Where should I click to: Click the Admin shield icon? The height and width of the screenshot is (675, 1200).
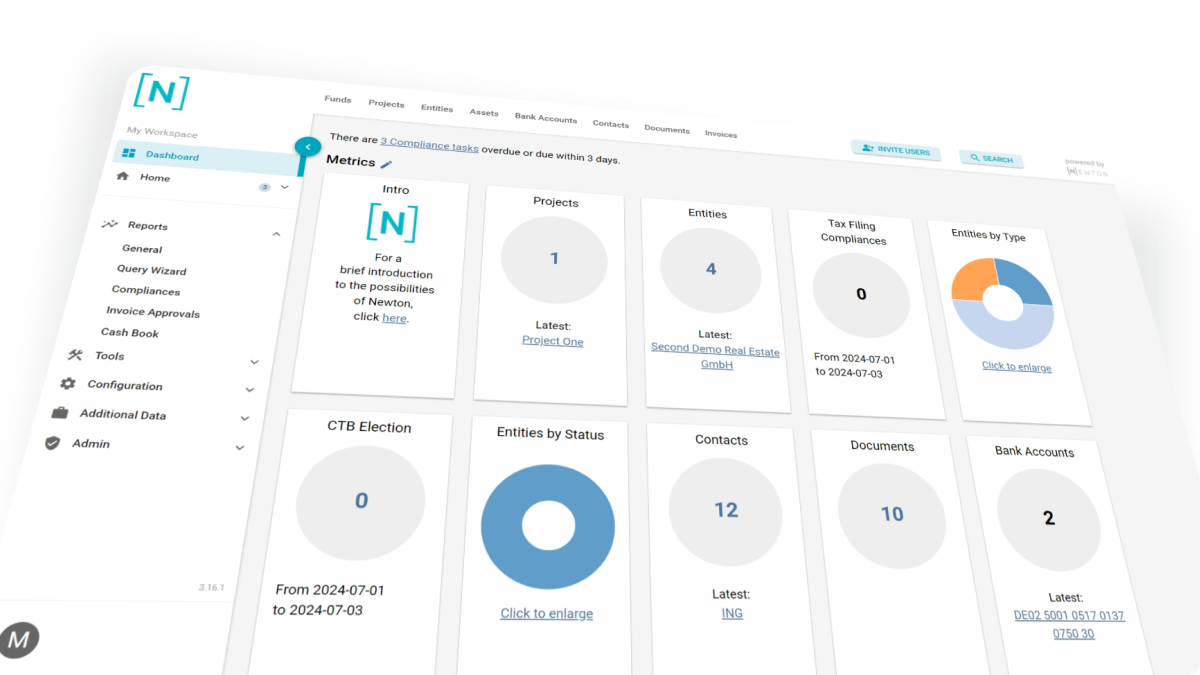tap(53, 442)
